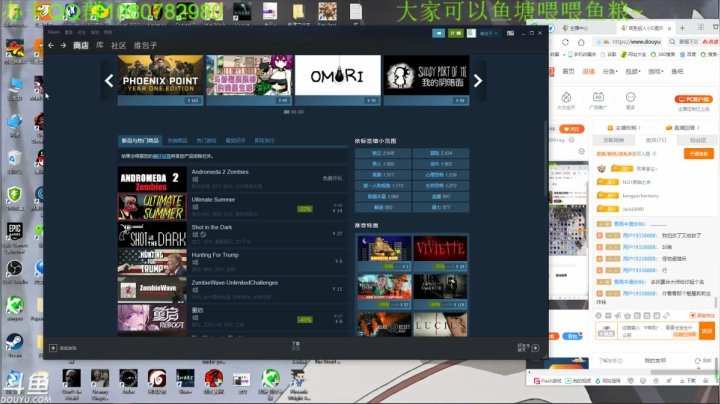Filter by tag button with count 2,648
The image size is (720, 404).
(383, 153)
